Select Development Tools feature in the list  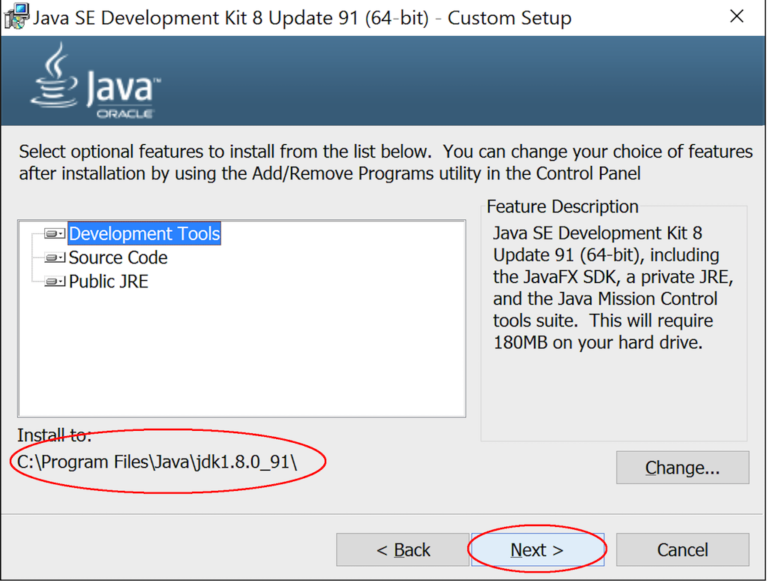(144, 234)
